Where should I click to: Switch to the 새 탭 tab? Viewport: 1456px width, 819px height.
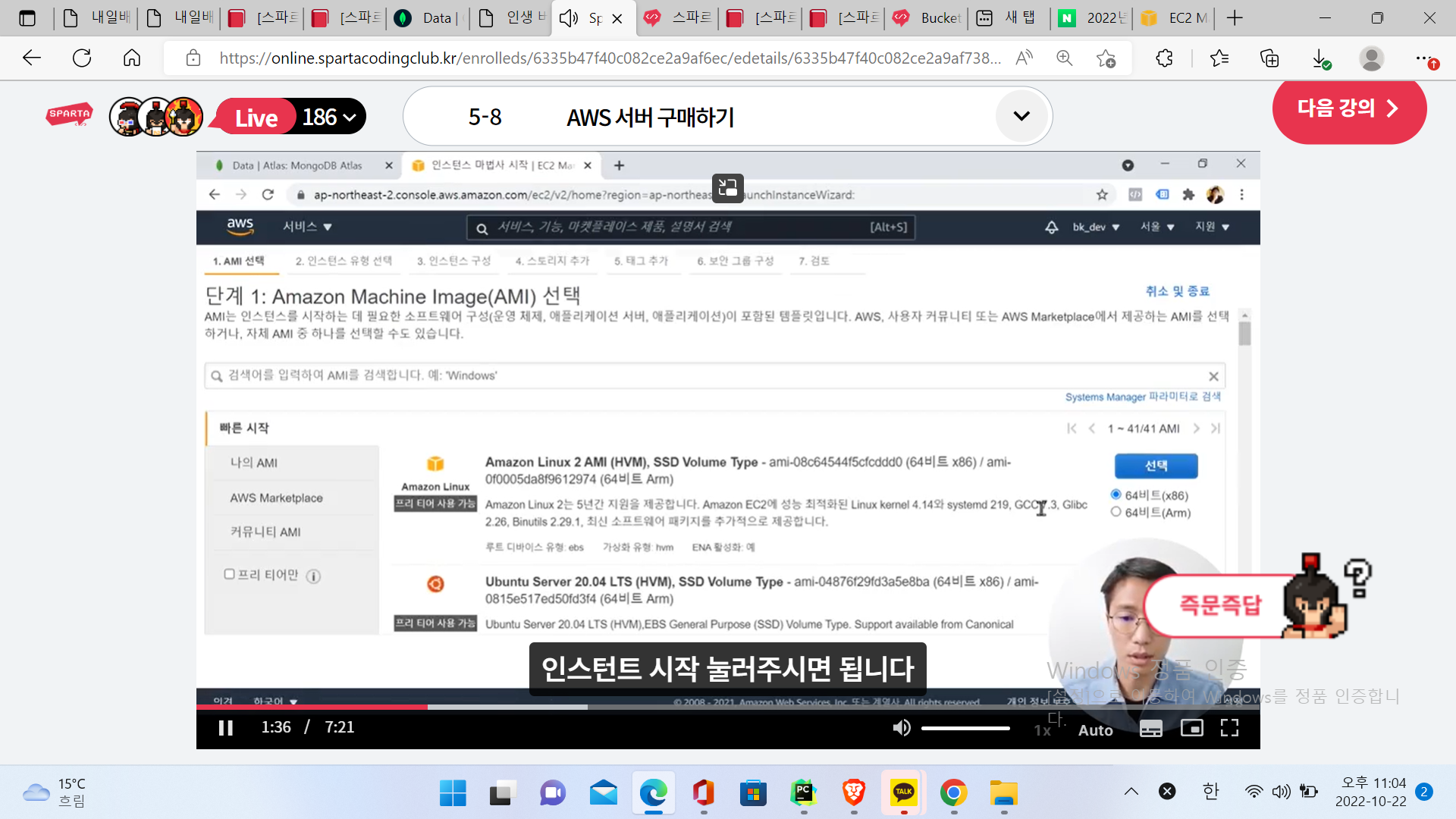[1007, 17]
